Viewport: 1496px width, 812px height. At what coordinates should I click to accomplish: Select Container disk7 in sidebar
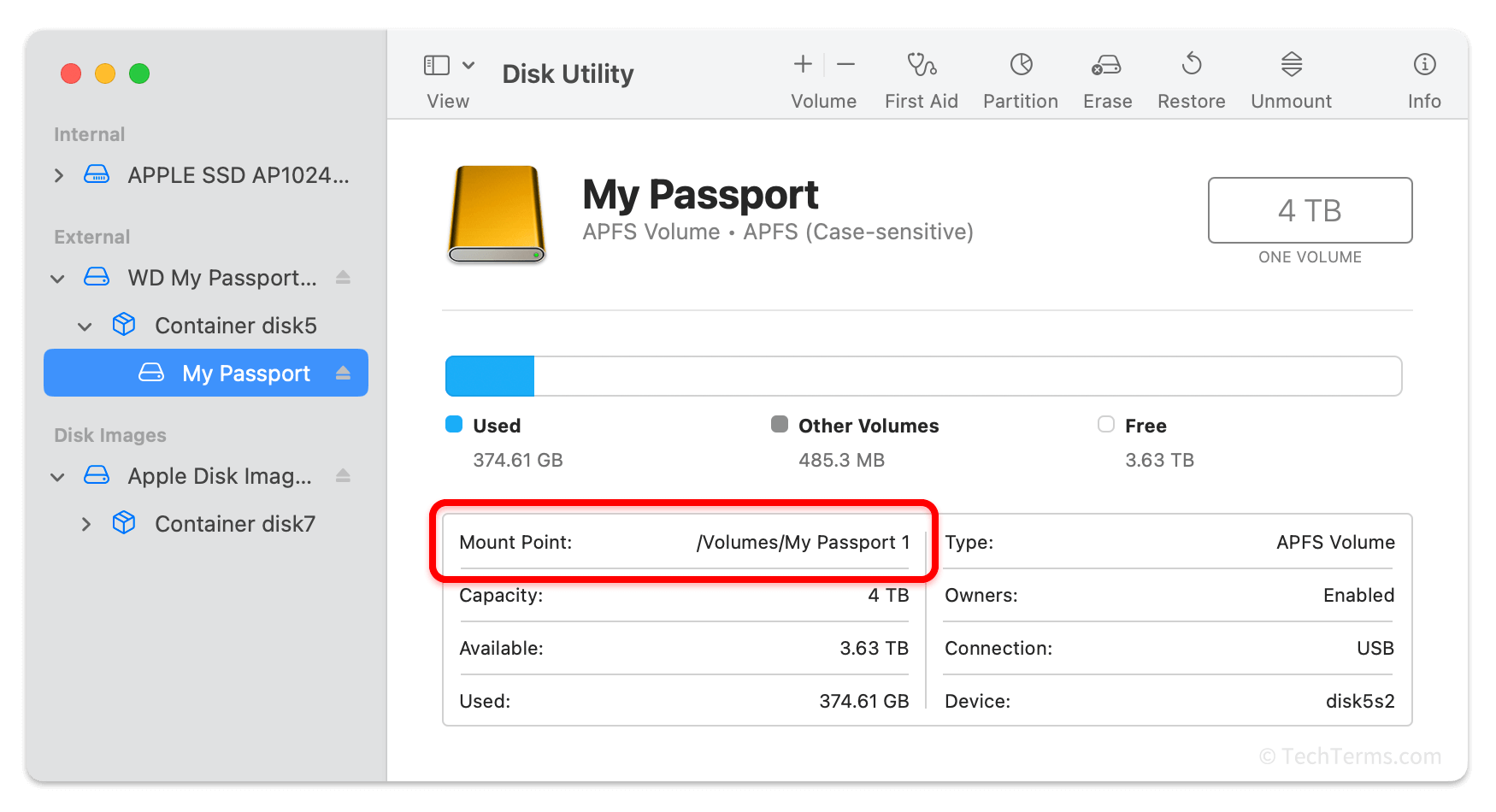pyautogui.click(x=206, y=524)
